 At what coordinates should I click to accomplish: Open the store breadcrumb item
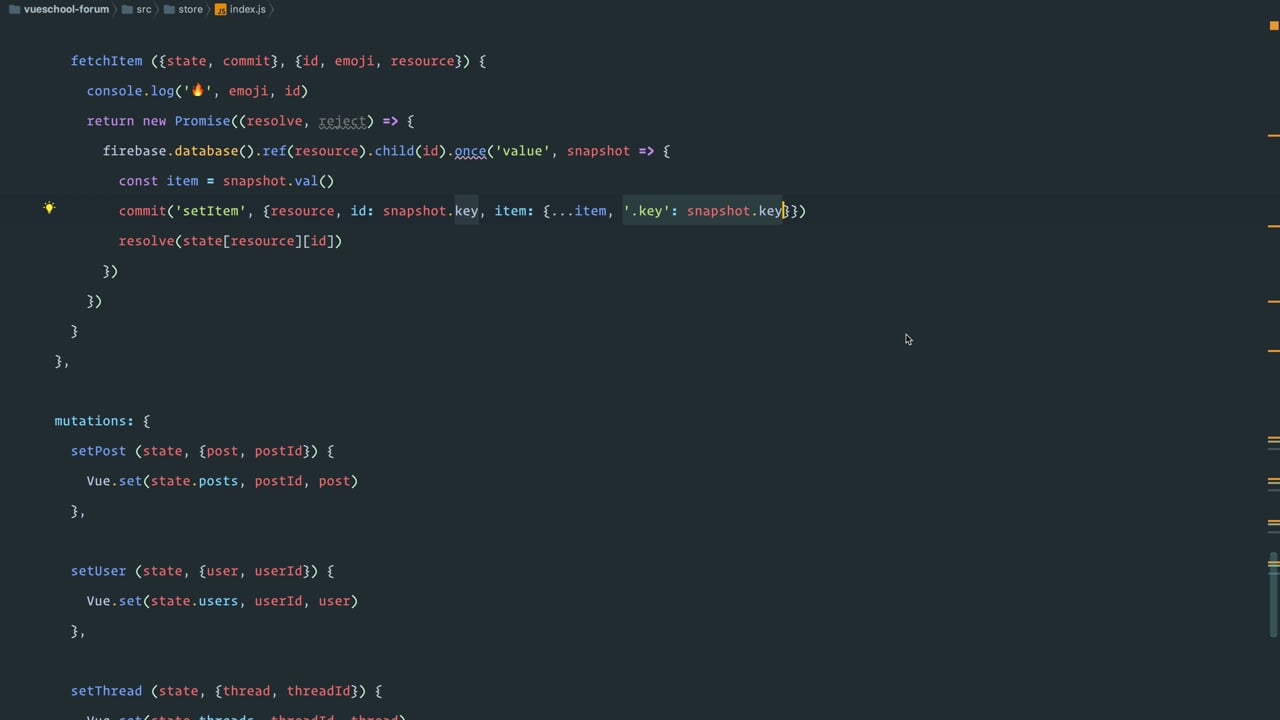click(190, 9)
